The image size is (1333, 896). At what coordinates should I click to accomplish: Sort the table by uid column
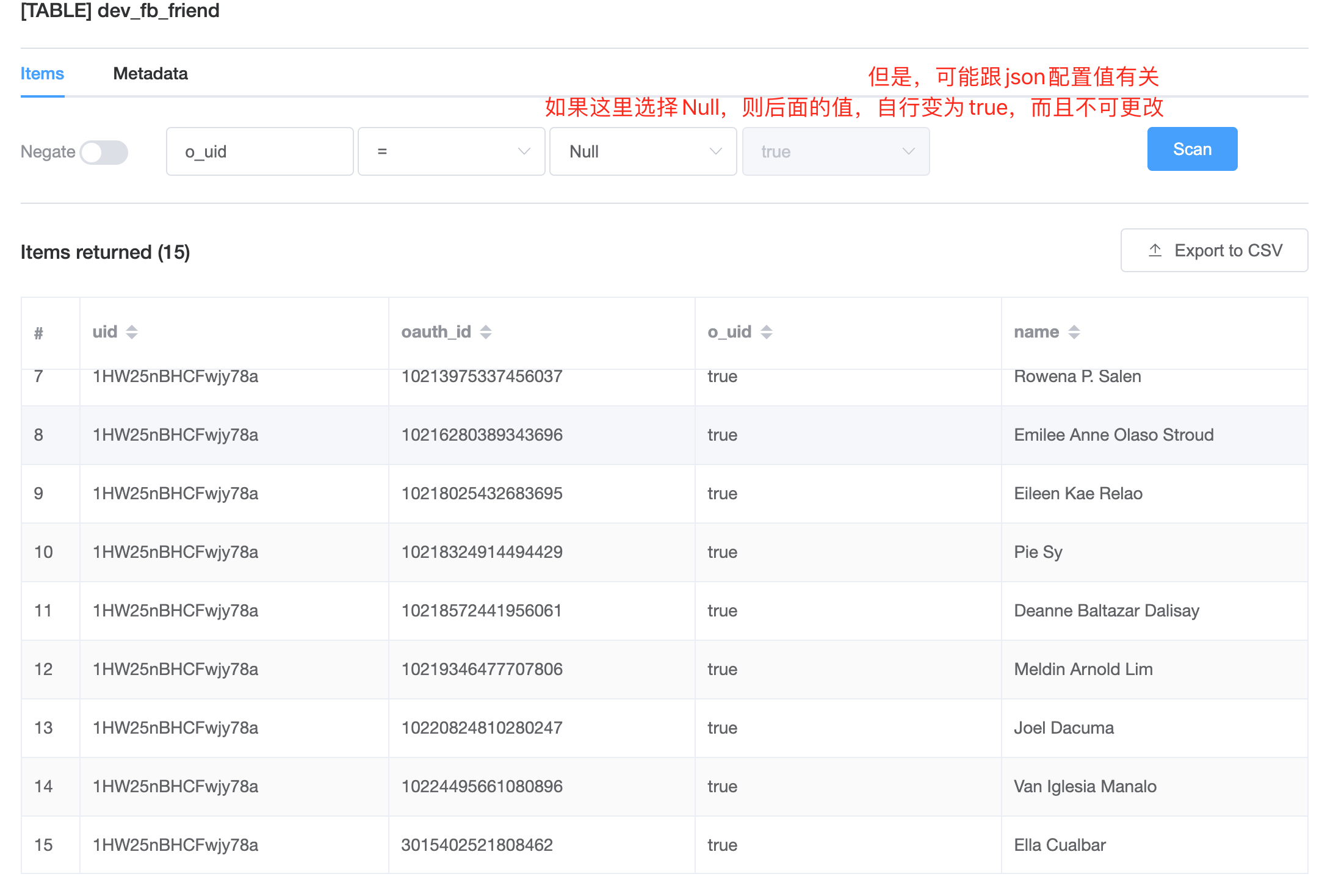click(132, 331)
